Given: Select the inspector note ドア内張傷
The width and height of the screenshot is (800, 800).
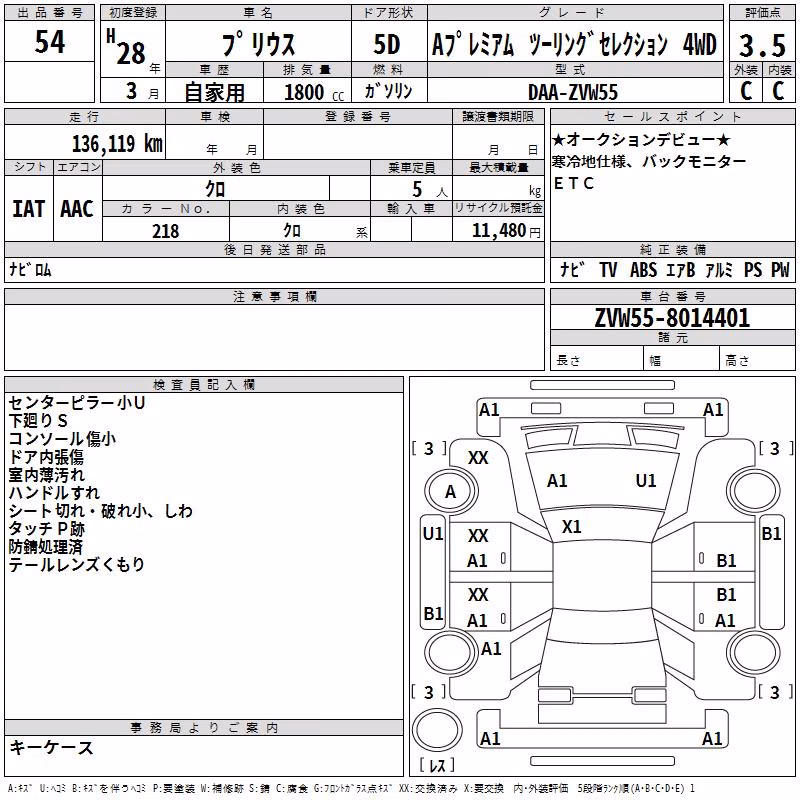Looking at the screenshot, I should (x=46, y=457).
